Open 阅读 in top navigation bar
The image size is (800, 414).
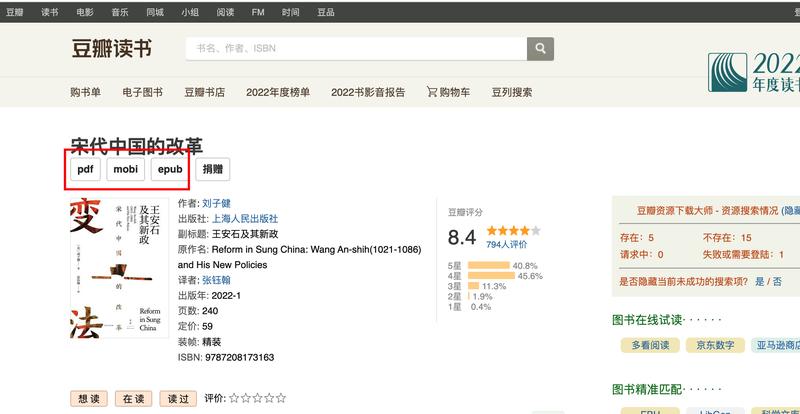point(225,12)
